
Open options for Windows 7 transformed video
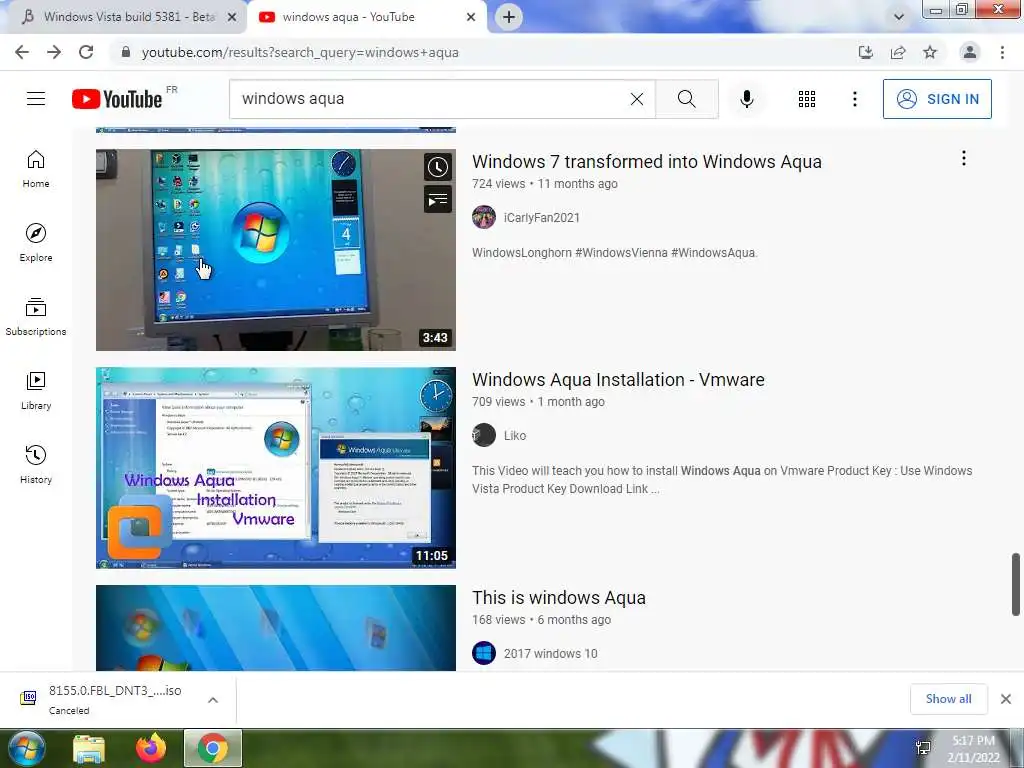(963, 158)
